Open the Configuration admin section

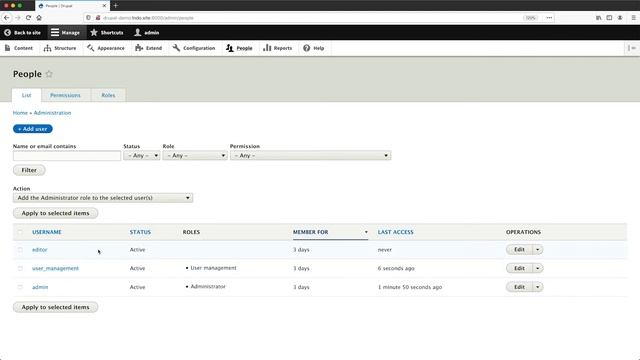click(194, 48)
